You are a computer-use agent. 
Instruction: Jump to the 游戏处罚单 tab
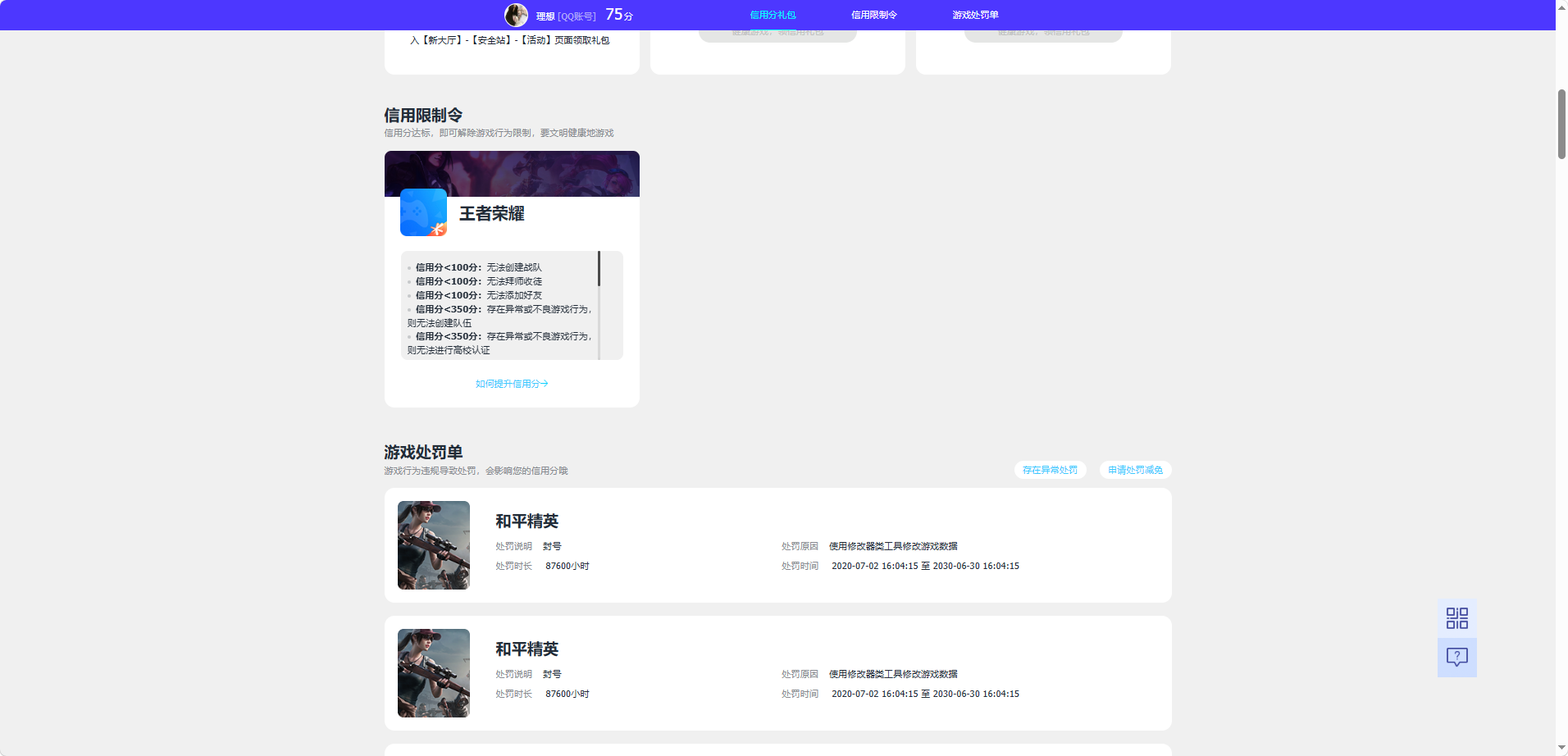pyautogui.click(x=975, y=15)
